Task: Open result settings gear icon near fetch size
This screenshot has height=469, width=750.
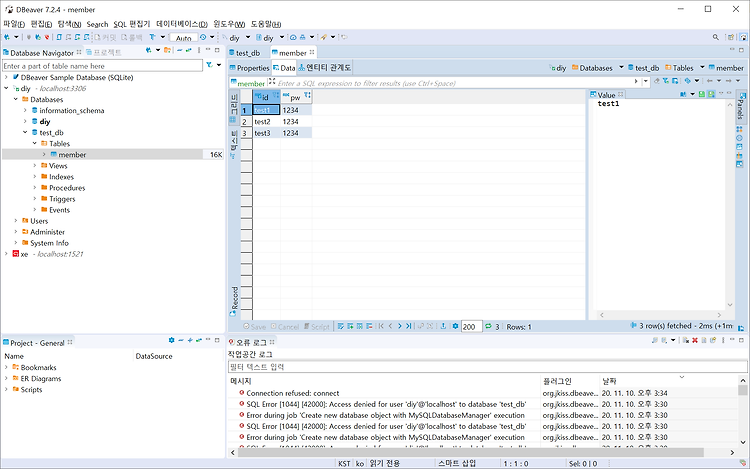Action: (455, 327)
